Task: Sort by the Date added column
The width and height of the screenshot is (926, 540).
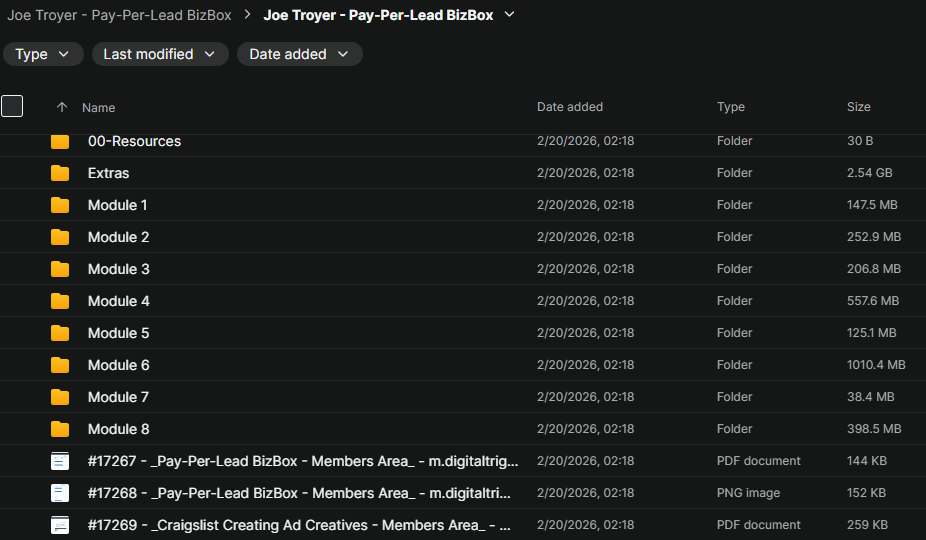Action: click(x=570, y=107)
